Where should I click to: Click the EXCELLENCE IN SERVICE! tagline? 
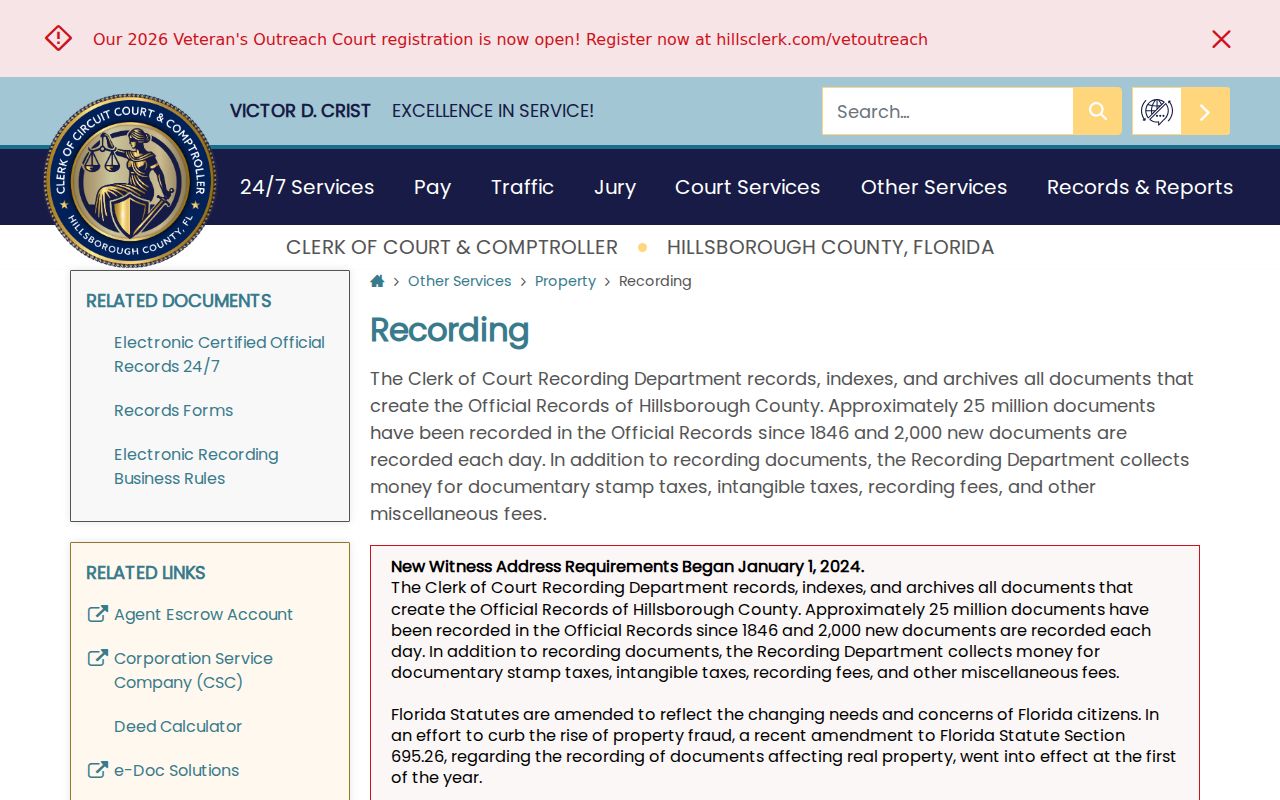[x=493, y=111]
